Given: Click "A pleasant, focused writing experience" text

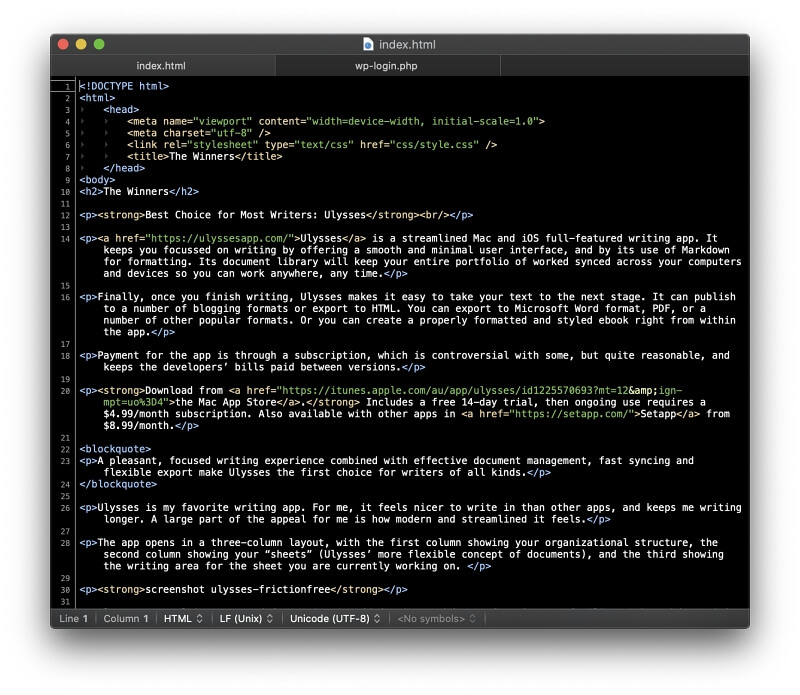Looking at the screenshot, I should [x=211, y=461].
